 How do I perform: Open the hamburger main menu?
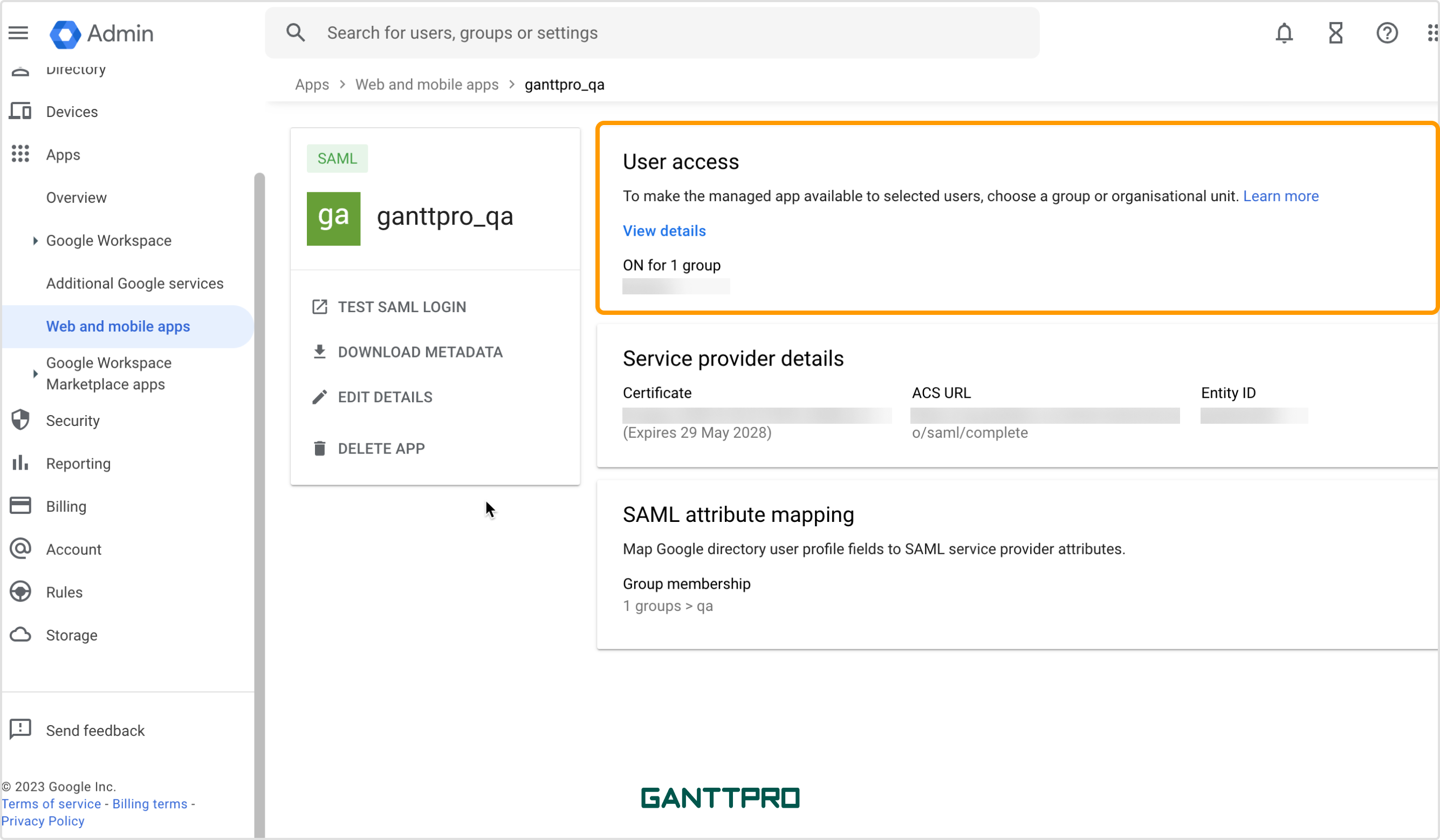point(18,32)
